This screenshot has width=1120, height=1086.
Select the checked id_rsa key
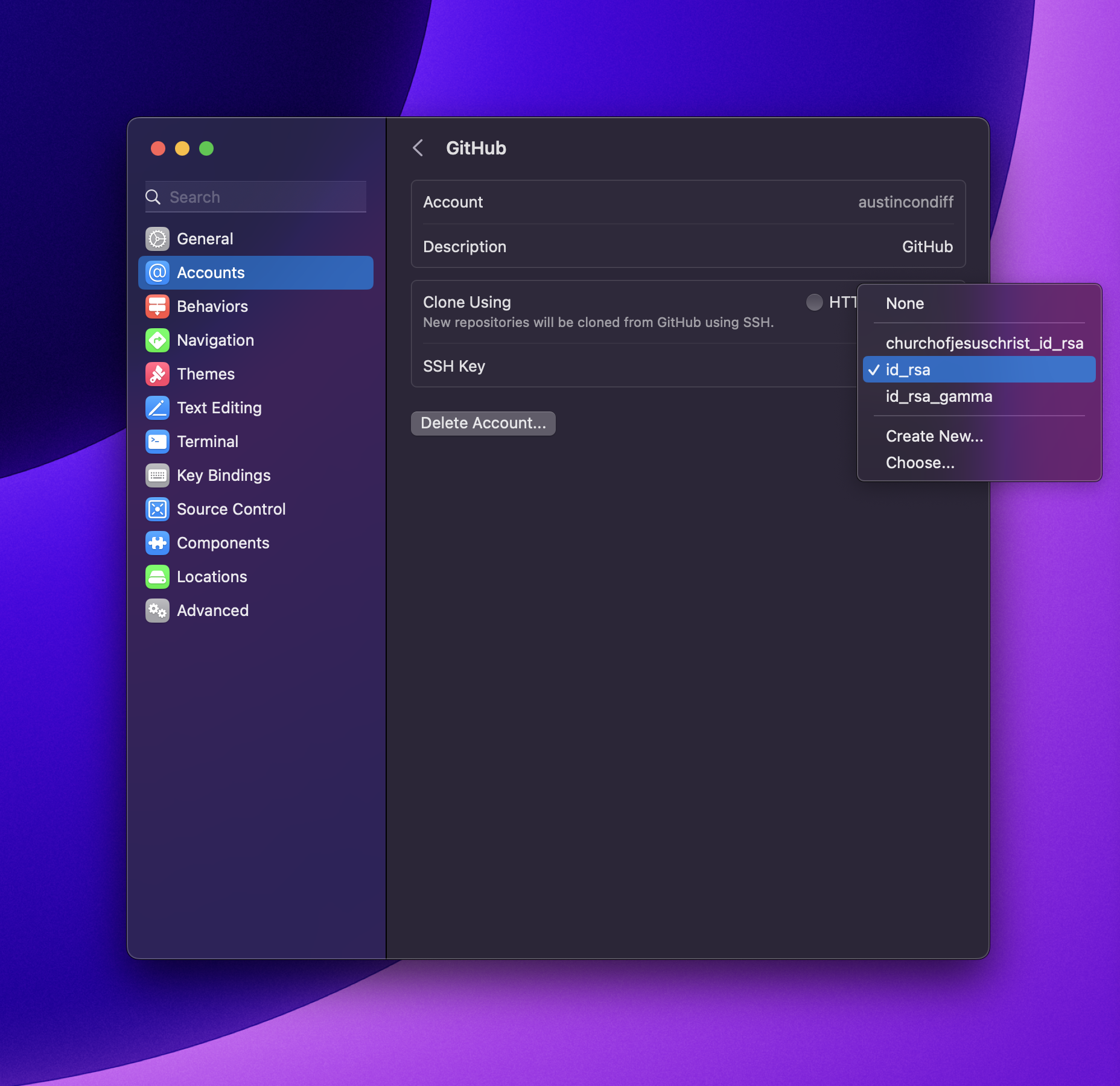[979, 370]
